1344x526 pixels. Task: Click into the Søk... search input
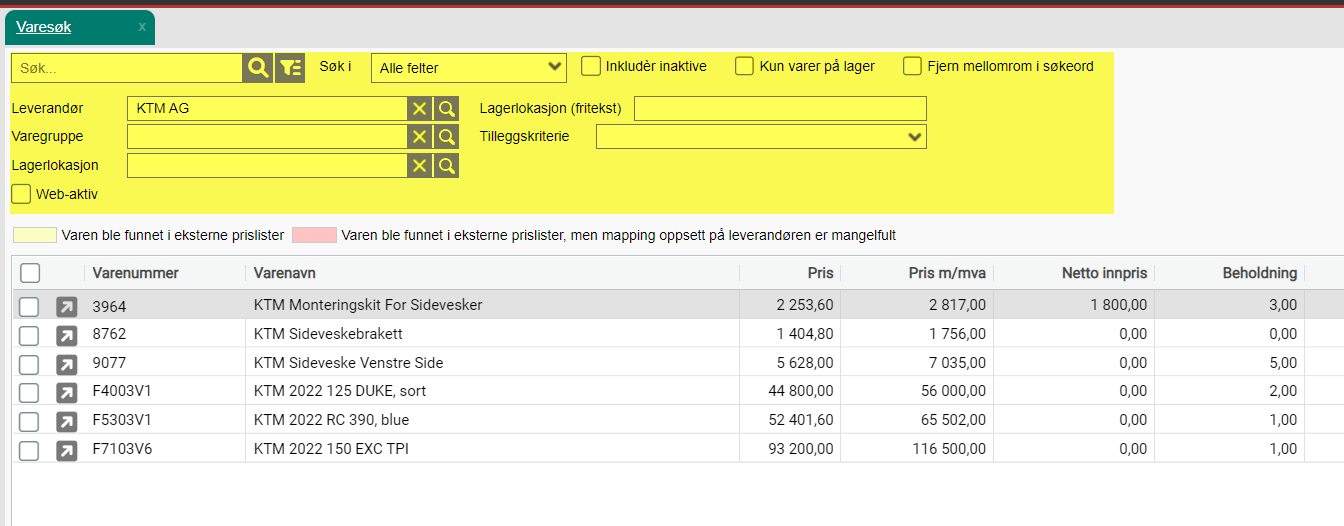click(x=127, y=68)
